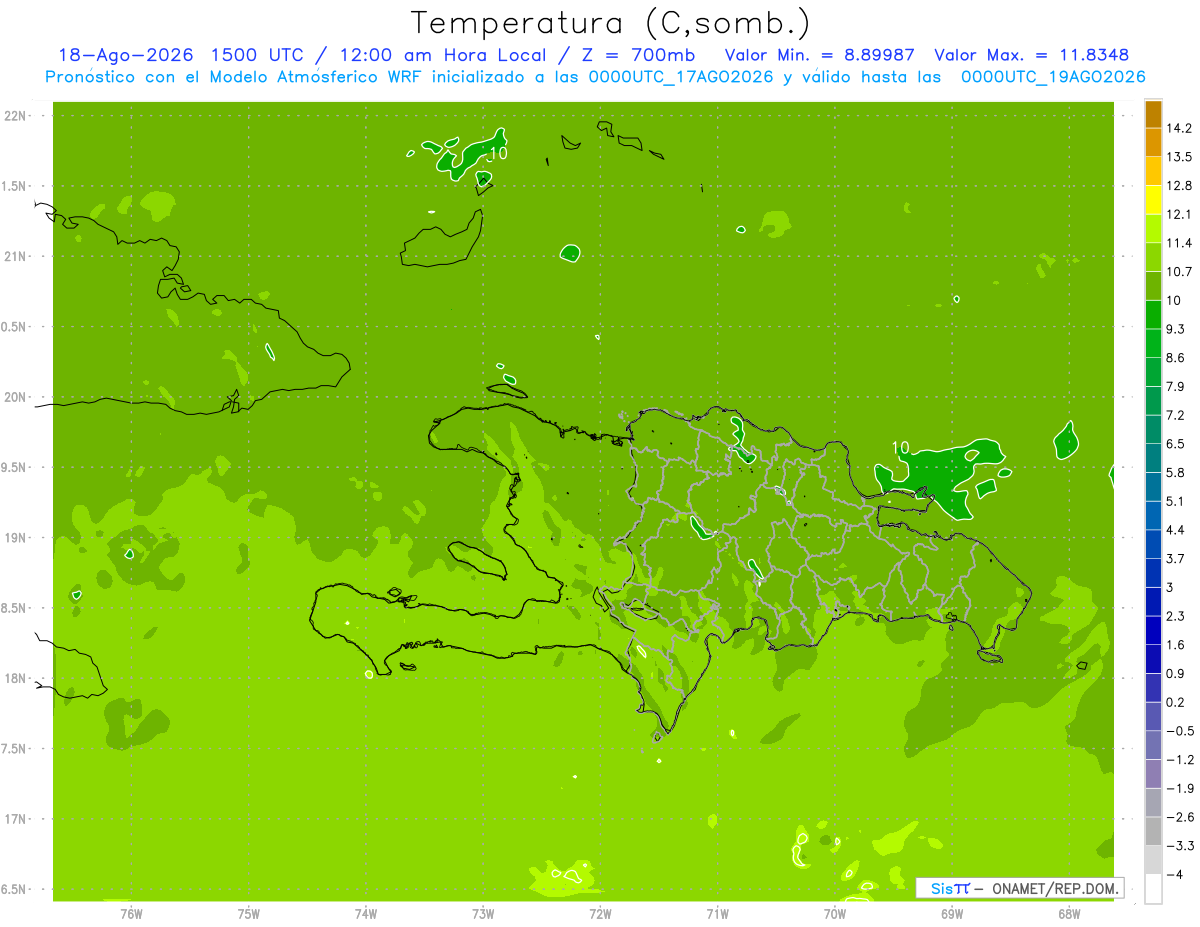1200x927 pixels.
Task: Click the "74W" longitude label
Action: coord(366,915)
